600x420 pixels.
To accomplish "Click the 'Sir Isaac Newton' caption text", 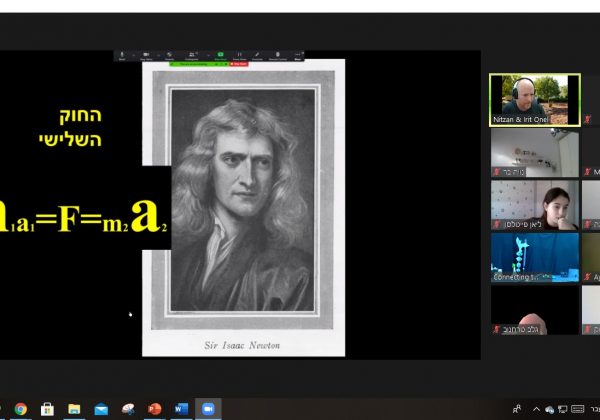I will 242,345.
